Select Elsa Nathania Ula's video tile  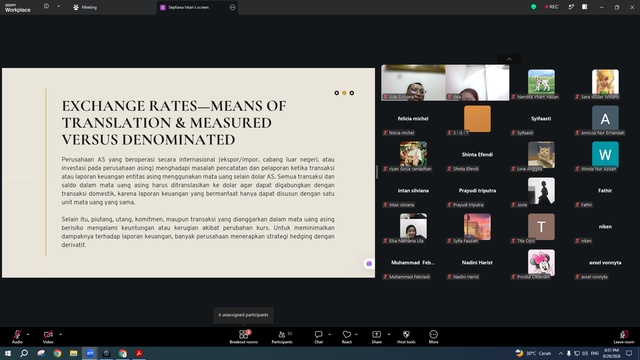coord(413,226)
